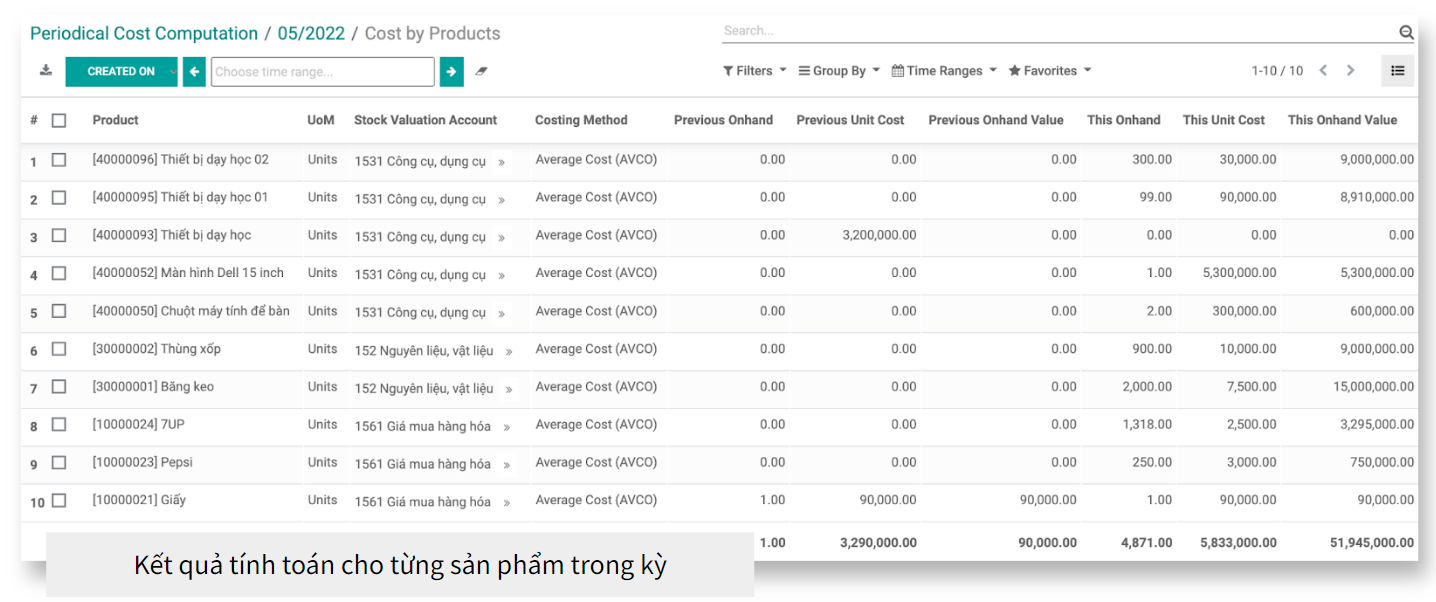Check the box for Màn hình Dell 15 inch

click(x=59, y=273)
